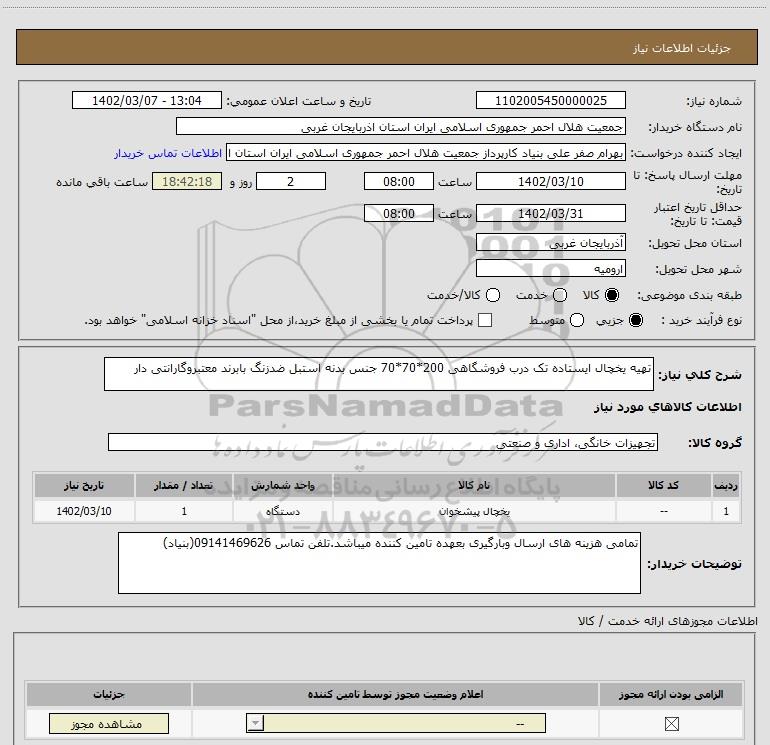This screenshot has height=745, width=770.
Task: Click the اعلام وضعیت مجوز توسط تامین کننده header
Action: [x=395, y=694]
